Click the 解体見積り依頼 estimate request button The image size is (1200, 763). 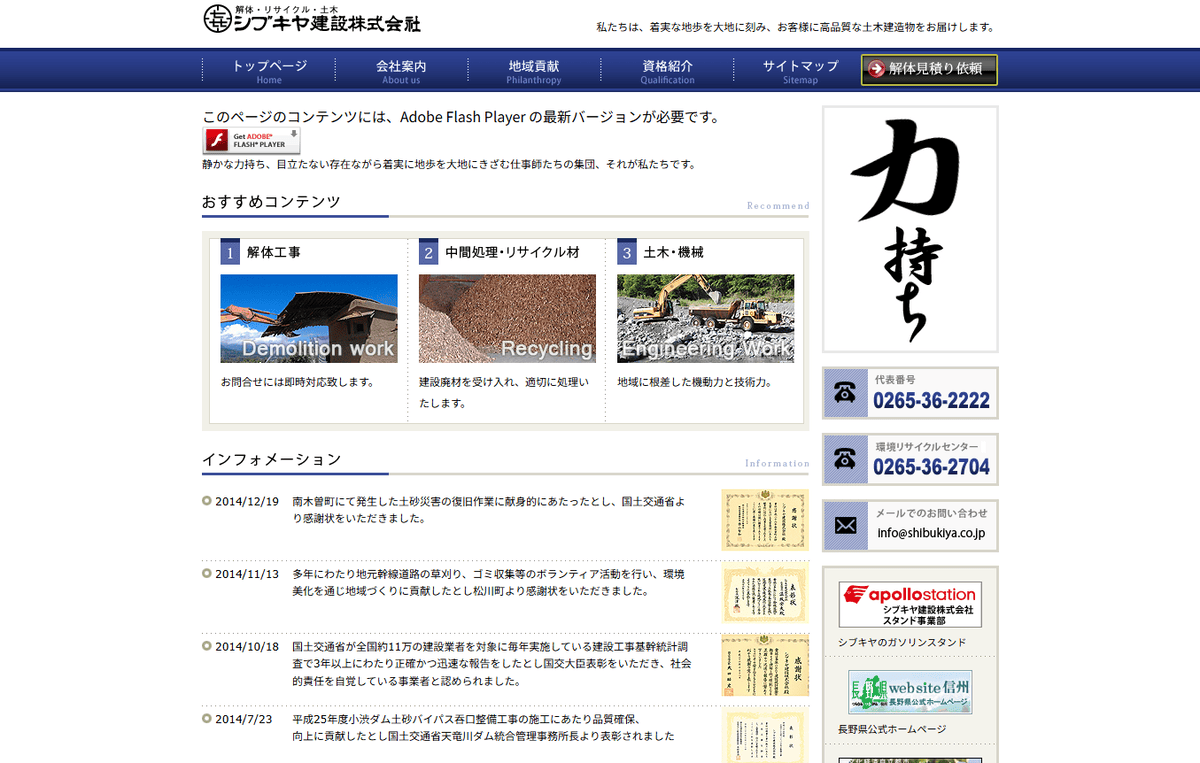click(928, 70)
